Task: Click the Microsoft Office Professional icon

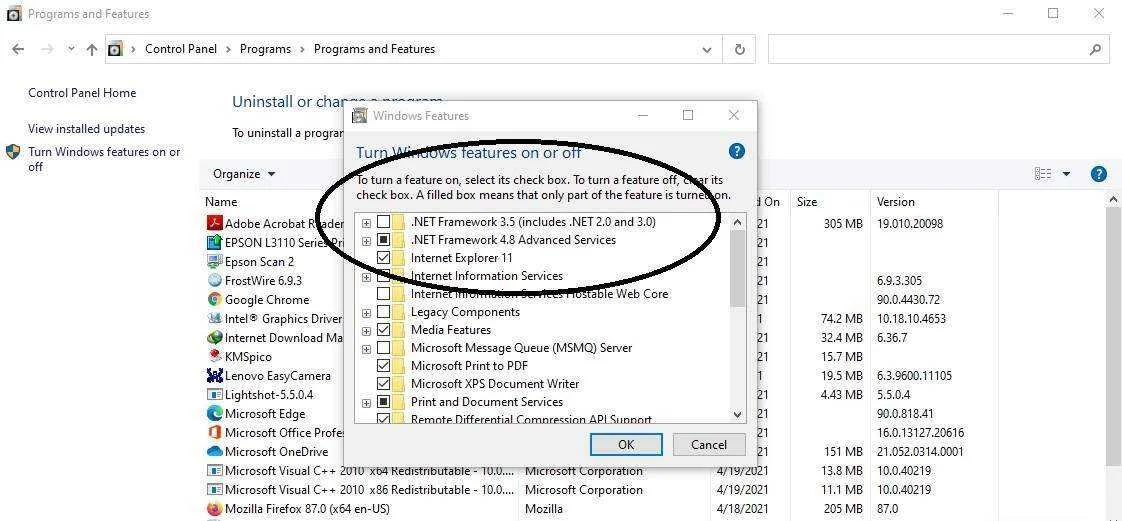Action: click(x=214, y=432)
